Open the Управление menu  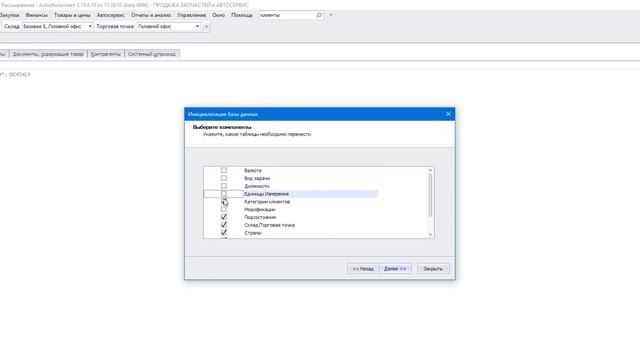click(191, 15)
